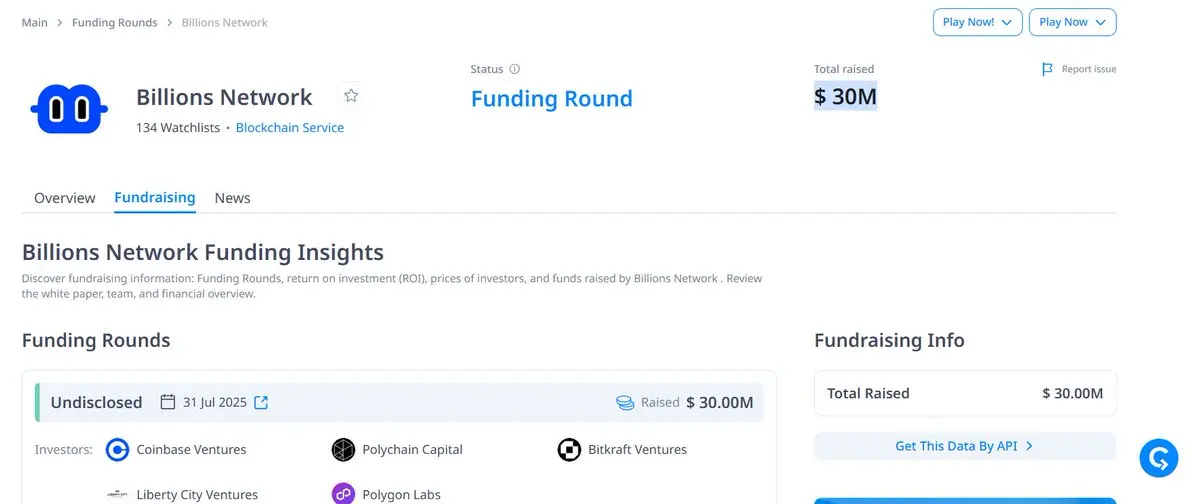Add Billions Network to watchlist star

351,96
